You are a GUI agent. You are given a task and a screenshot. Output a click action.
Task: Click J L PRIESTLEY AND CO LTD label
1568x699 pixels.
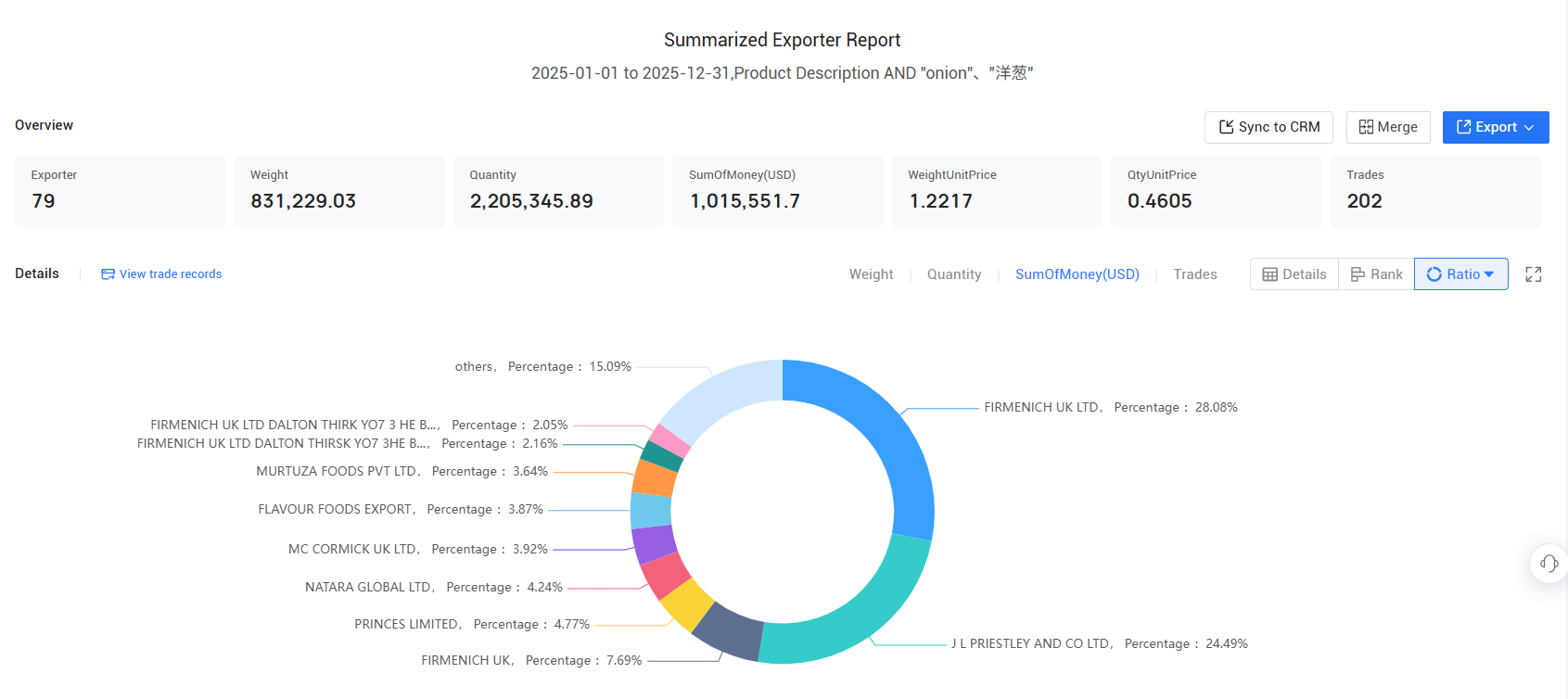click(x=1100, y=643)
